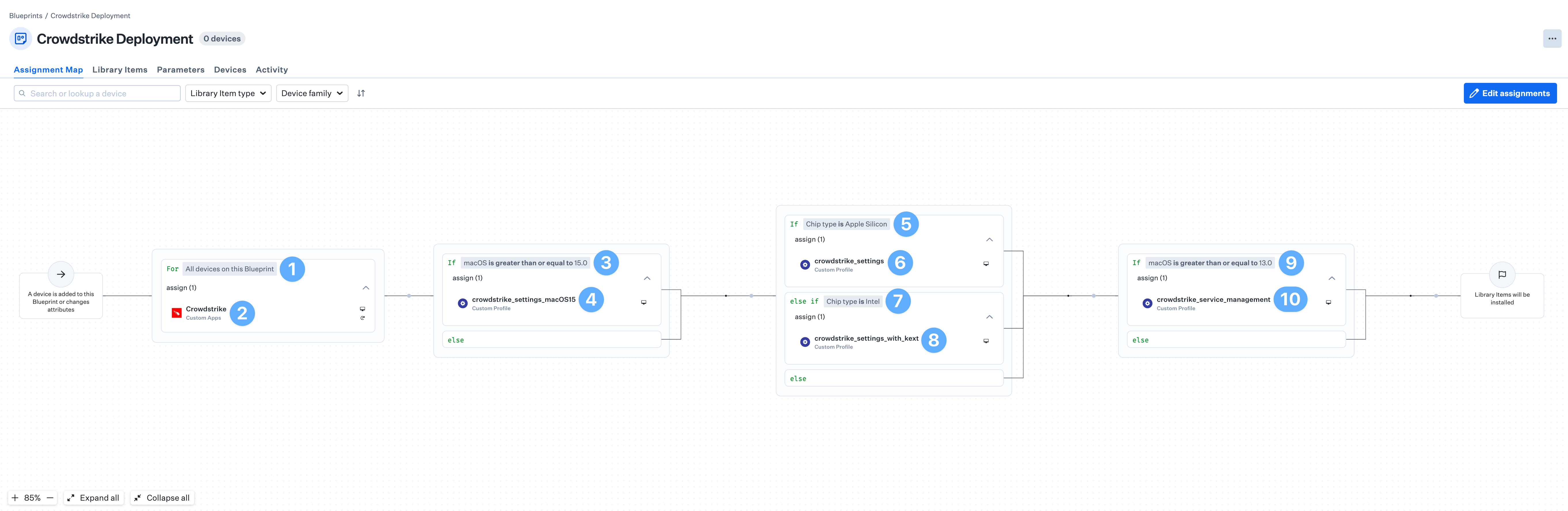Click the 0 devices badge
Image resolution: width=1568 pixels, height=511 pixels.
coord(222,38)
